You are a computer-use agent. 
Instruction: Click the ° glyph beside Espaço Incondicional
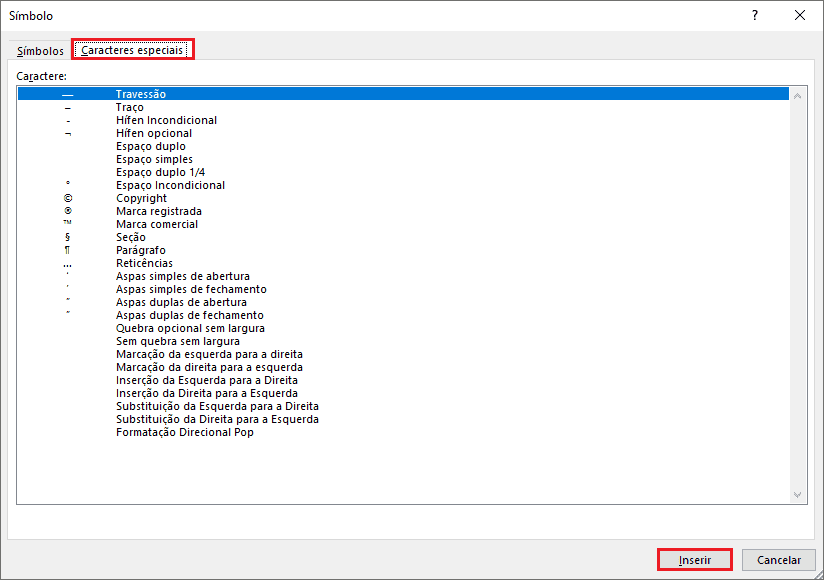tap(68, 183)
